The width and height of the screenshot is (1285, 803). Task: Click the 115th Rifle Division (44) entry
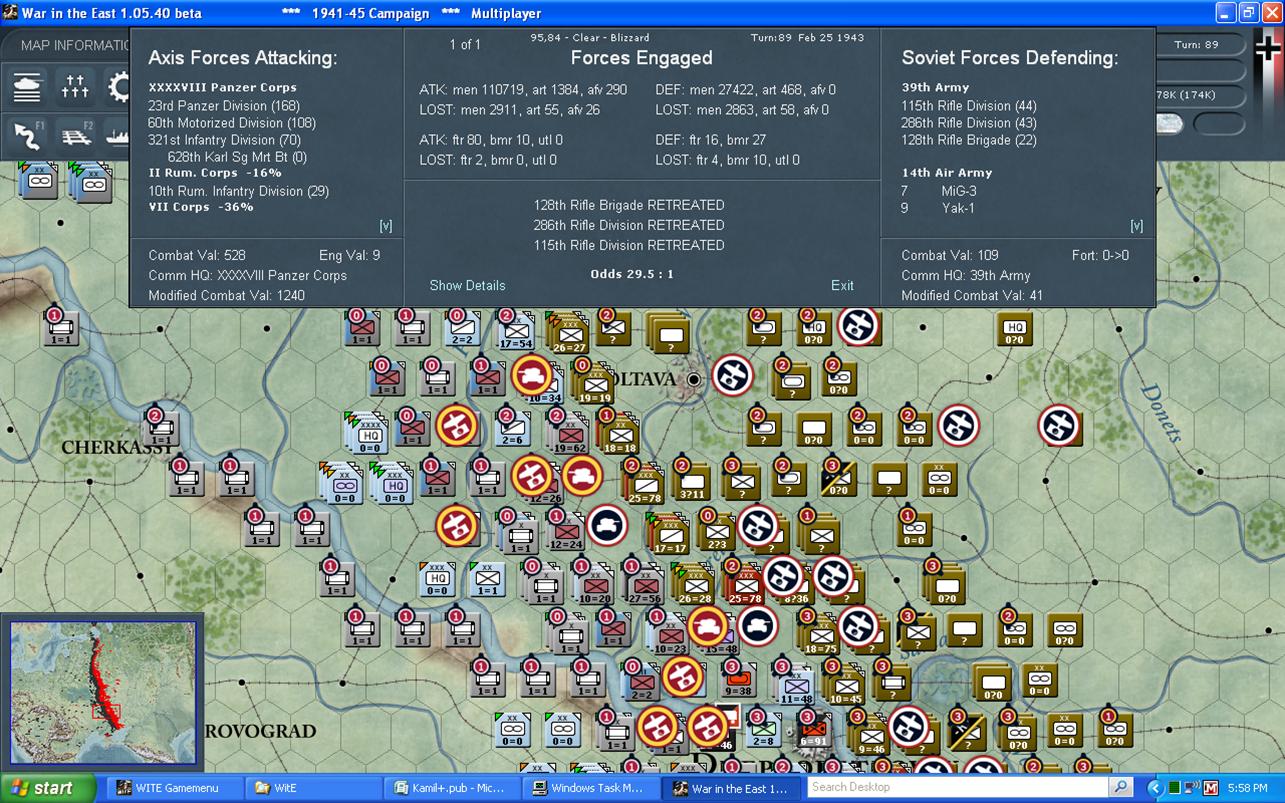(x=969, y=106)
